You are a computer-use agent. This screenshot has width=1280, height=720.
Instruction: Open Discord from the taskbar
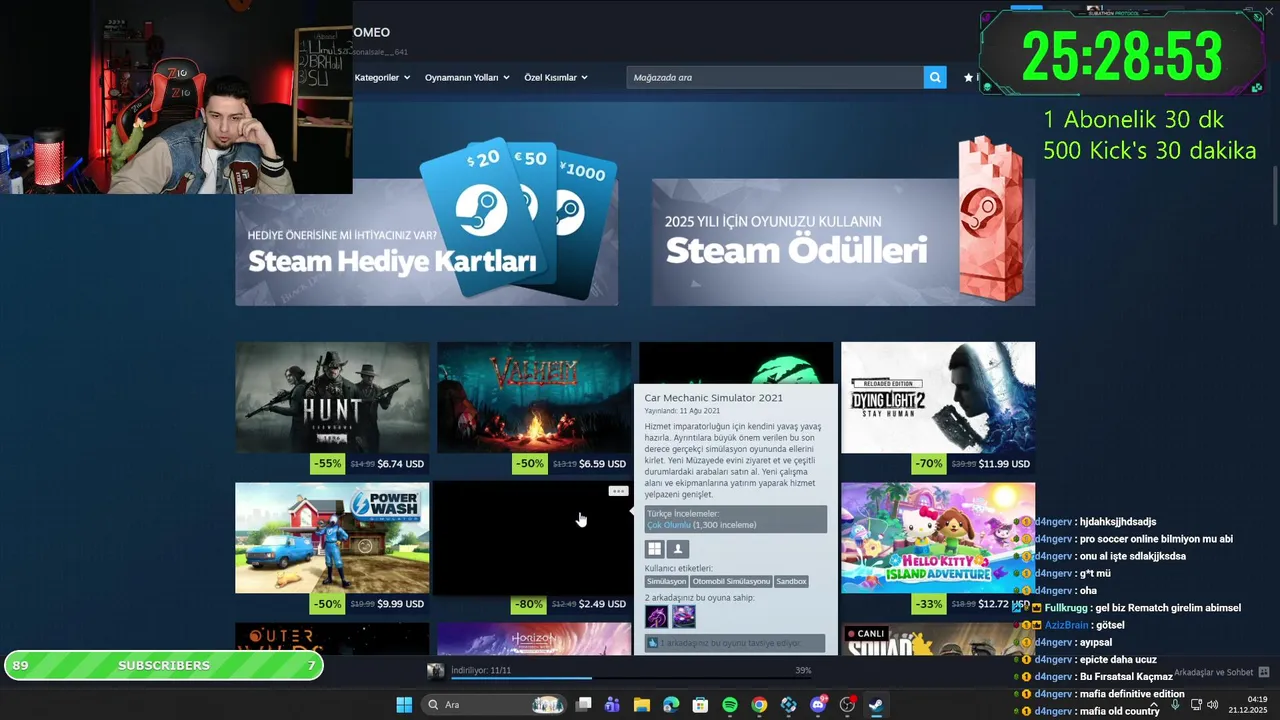818,705
